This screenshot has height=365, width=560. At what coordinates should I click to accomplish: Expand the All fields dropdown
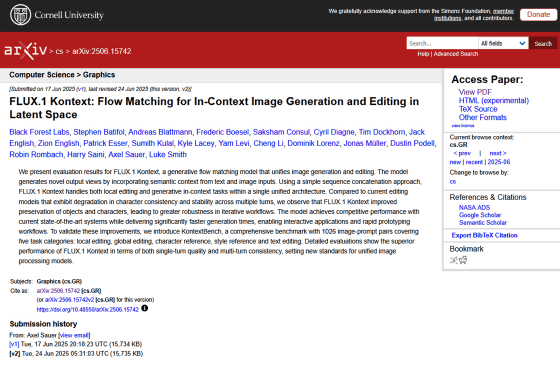pos(503,43)
